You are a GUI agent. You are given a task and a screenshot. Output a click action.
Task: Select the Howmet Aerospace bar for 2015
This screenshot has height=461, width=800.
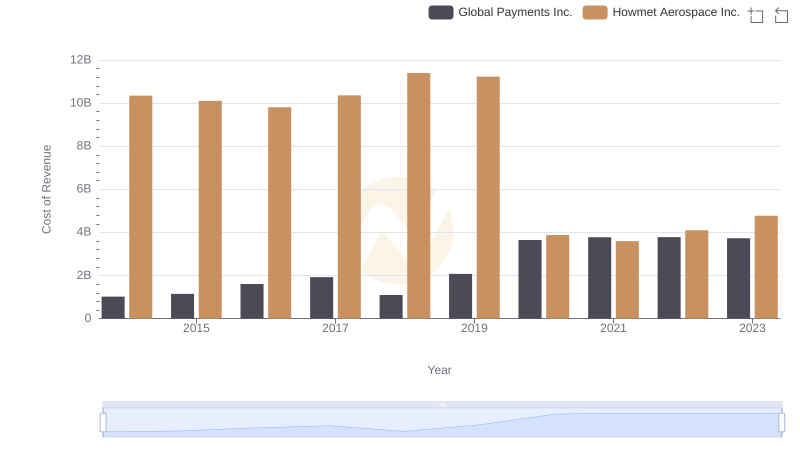210,210
